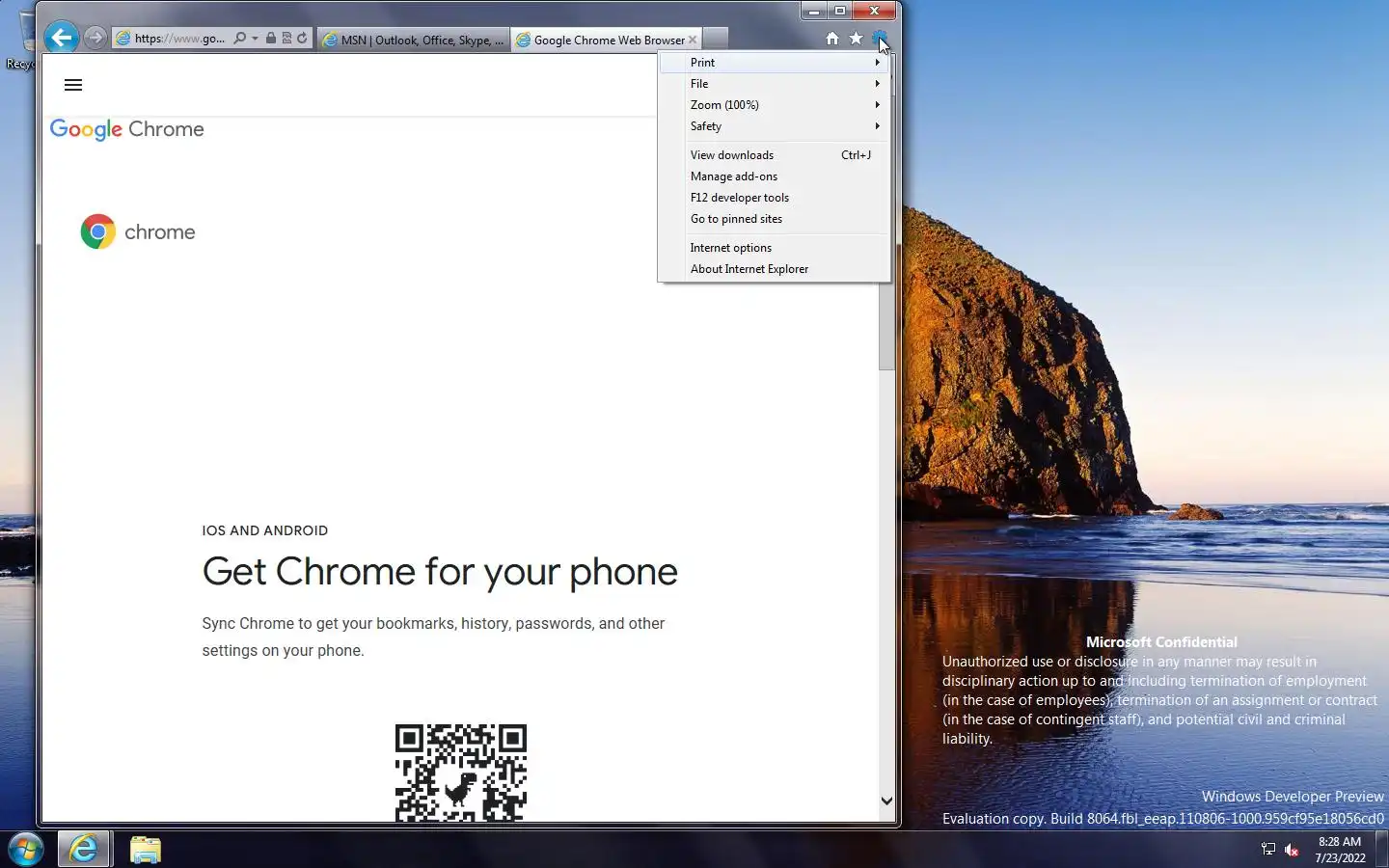1389x868 pixels.
Task: Click the Home icon in IE toolbar
Action: coord(832,39)
